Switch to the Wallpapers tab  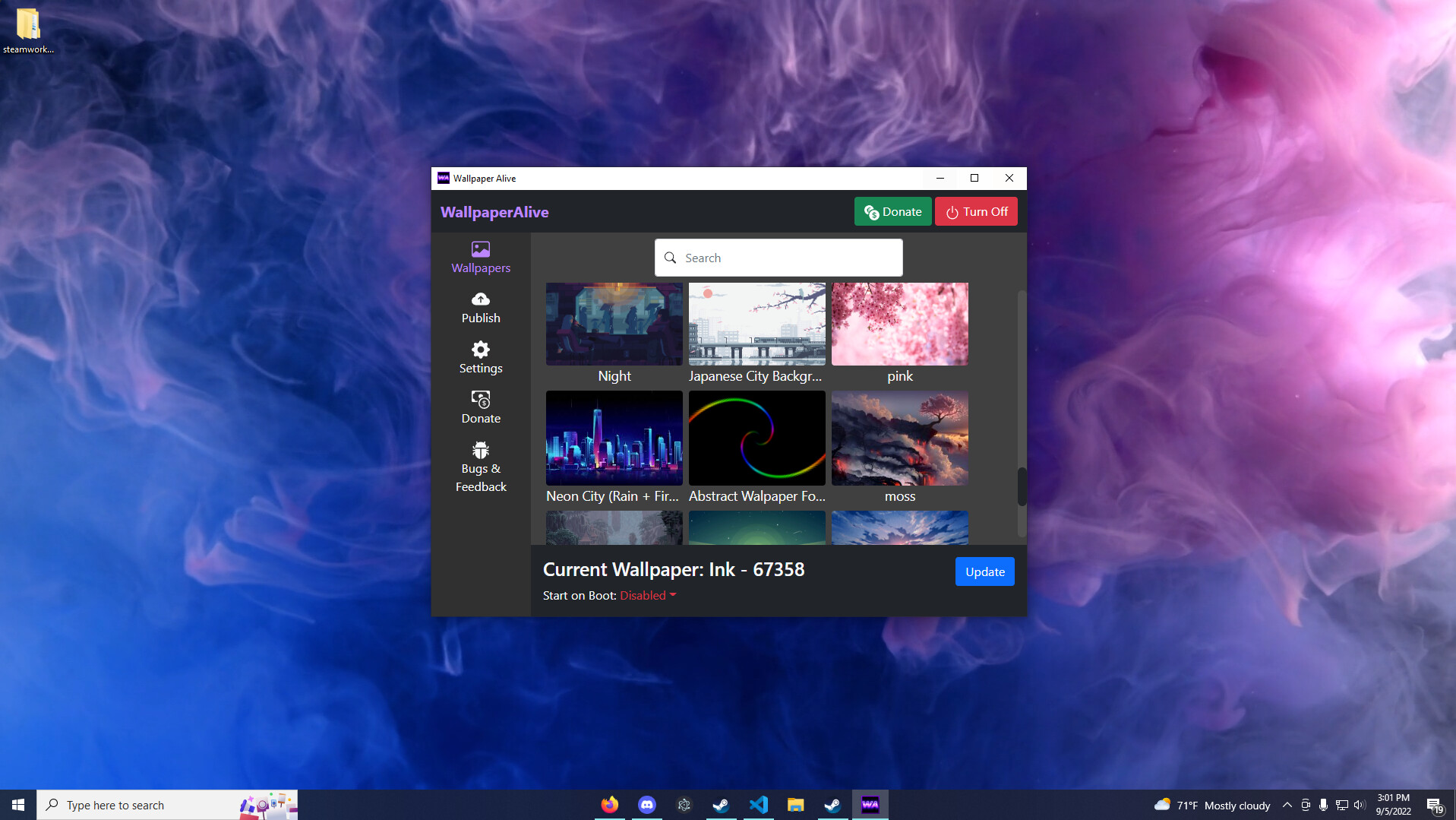pyautogui.click(x=480, y=258)
